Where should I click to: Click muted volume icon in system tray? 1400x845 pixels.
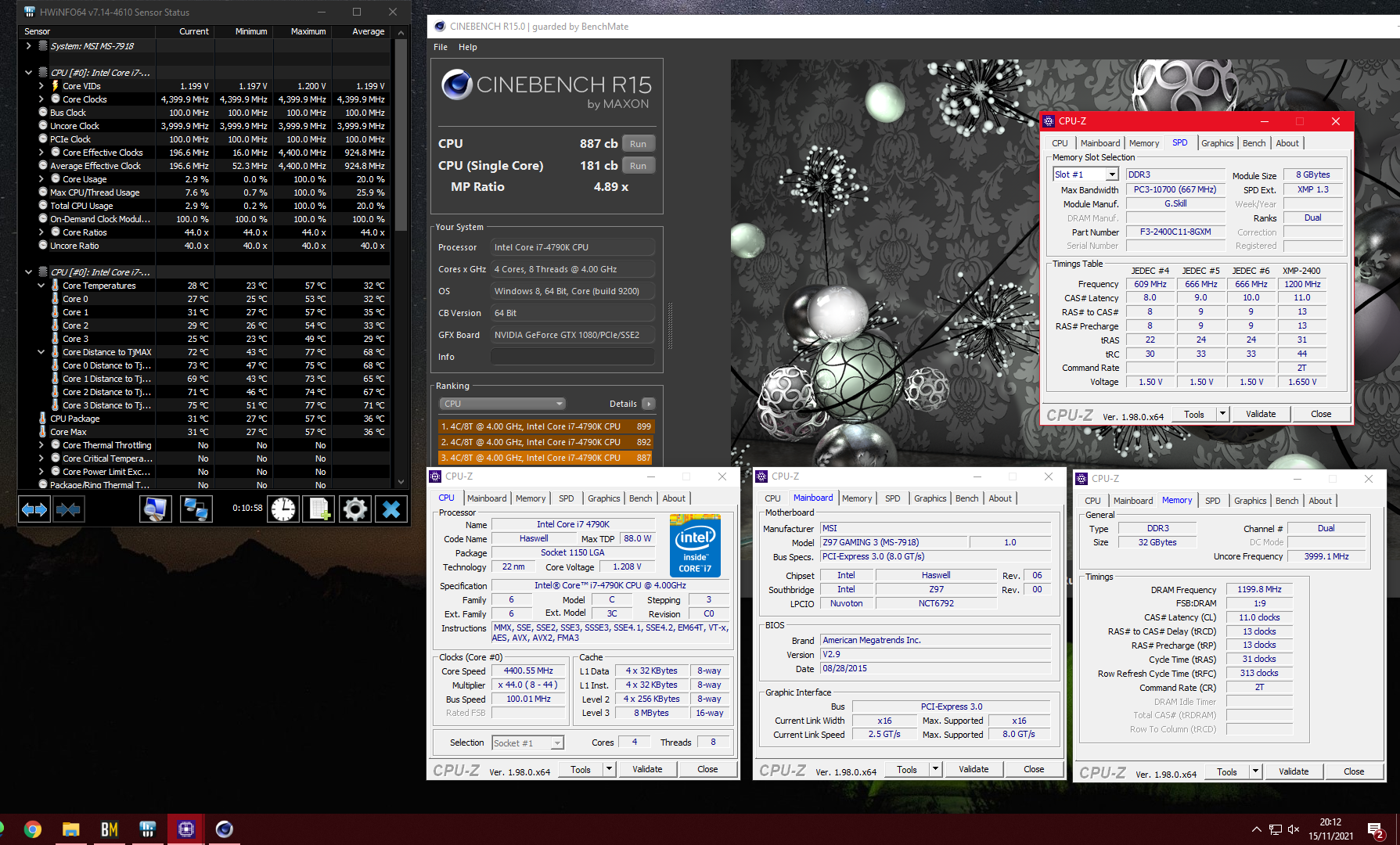click(1294, 829)
